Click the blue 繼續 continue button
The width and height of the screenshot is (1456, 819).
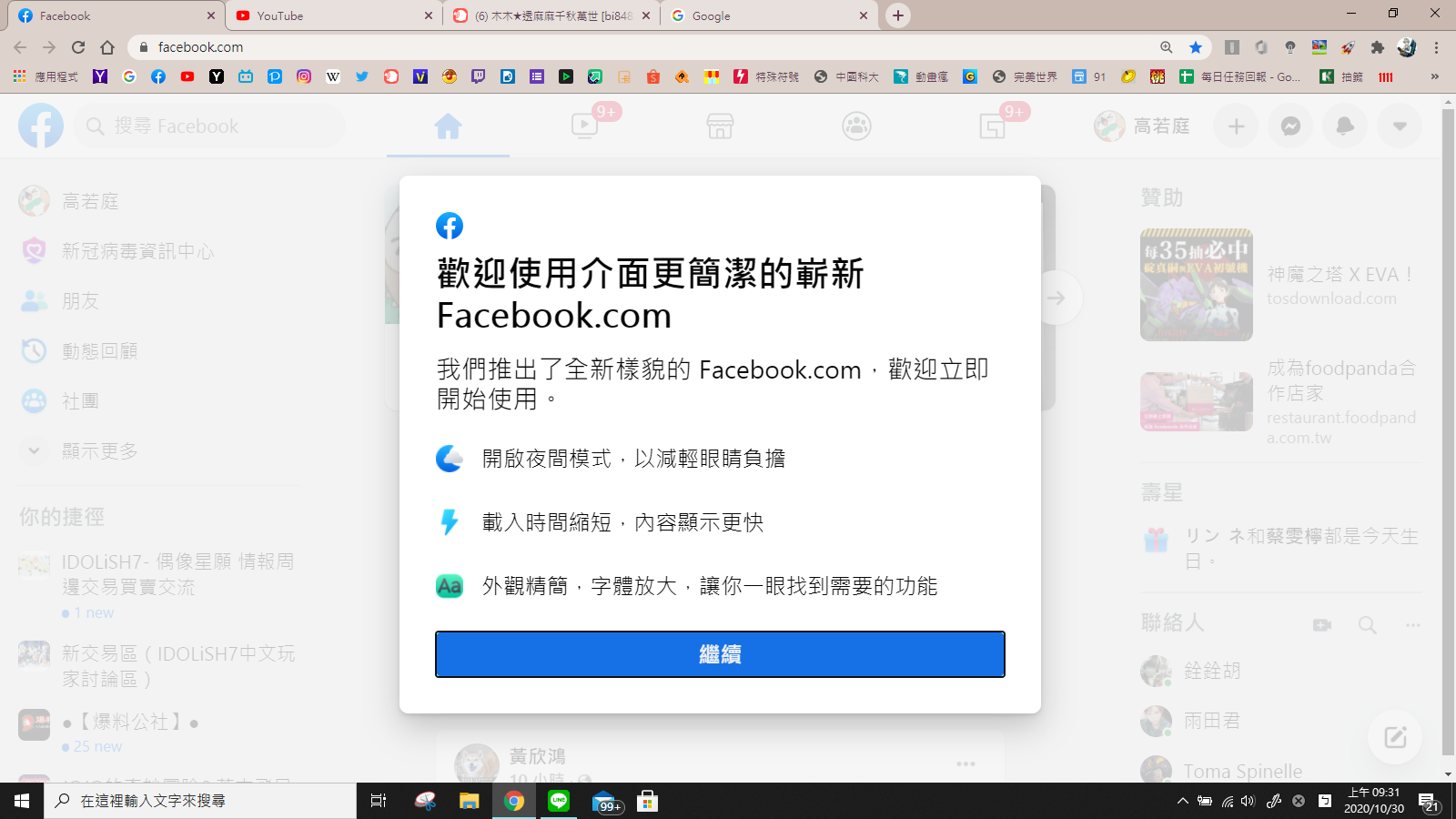720,654
